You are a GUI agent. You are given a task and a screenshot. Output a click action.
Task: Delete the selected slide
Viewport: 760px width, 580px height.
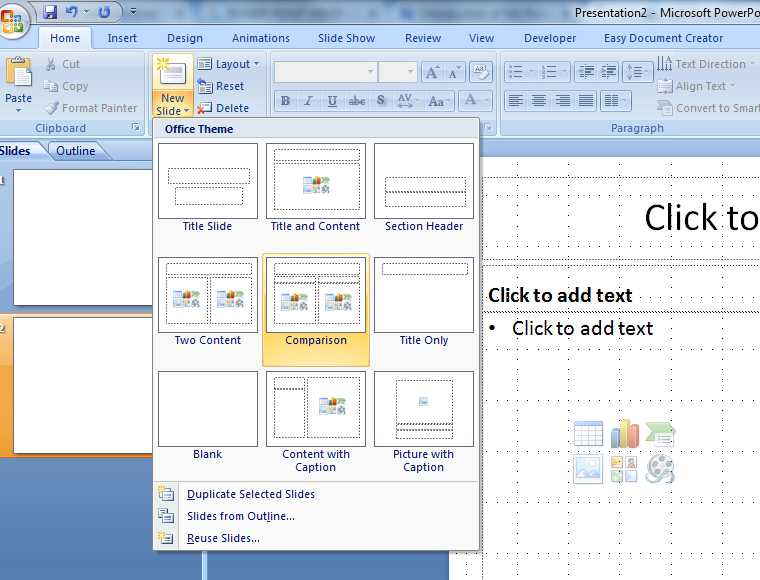point(223,108)
